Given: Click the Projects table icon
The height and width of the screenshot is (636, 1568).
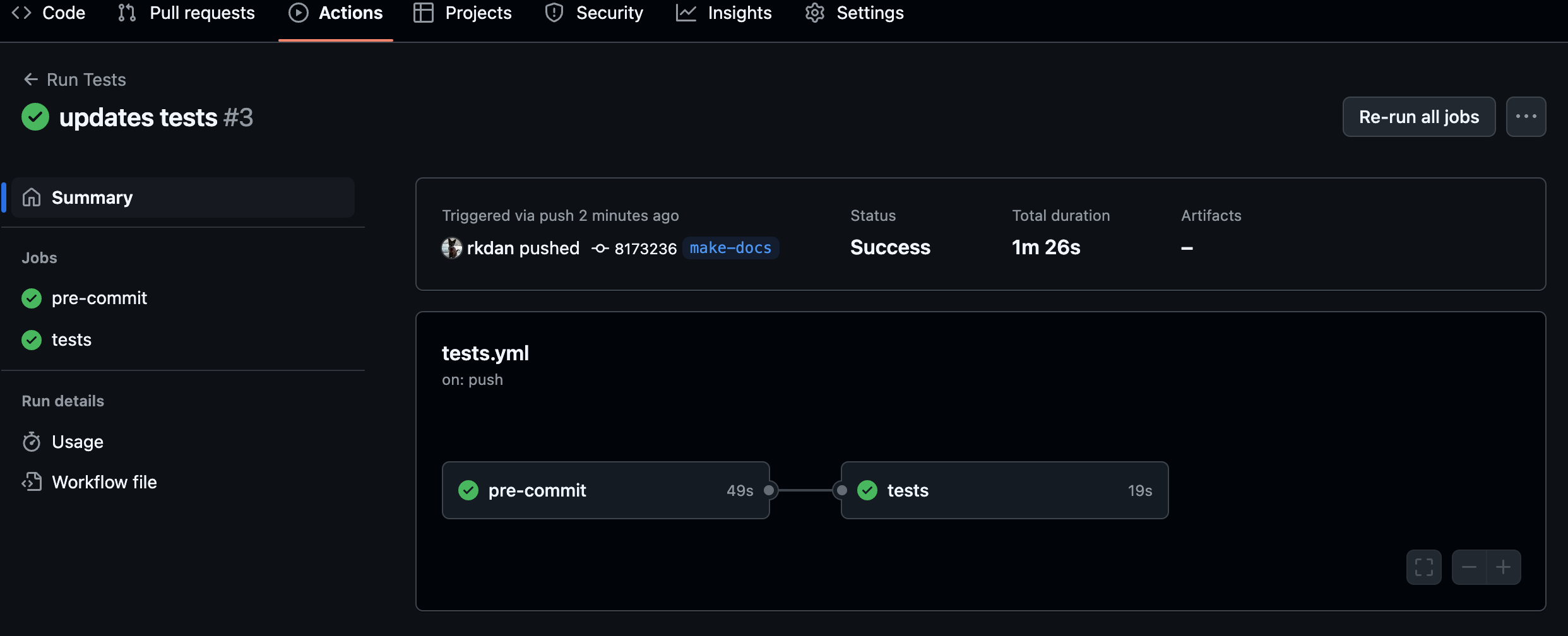Looking at the screenshot, I should 423,13.
